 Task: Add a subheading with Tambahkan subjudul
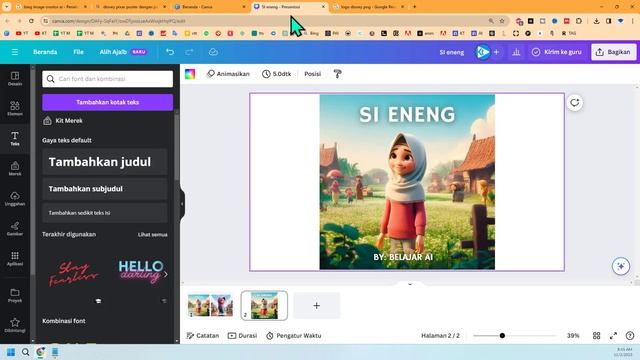tap(105, 189)
